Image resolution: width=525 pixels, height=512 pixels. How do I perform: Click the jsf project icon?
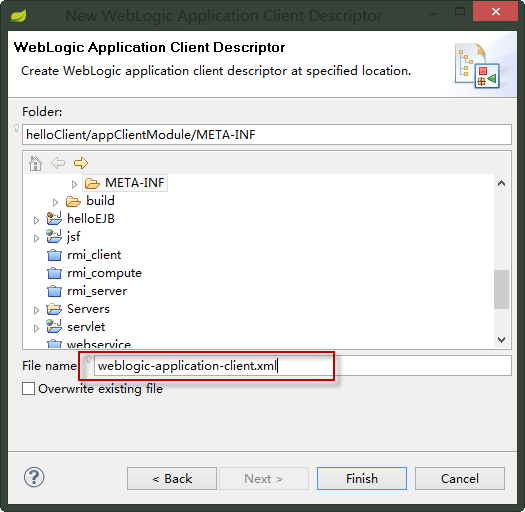click(x=54, y=236)
